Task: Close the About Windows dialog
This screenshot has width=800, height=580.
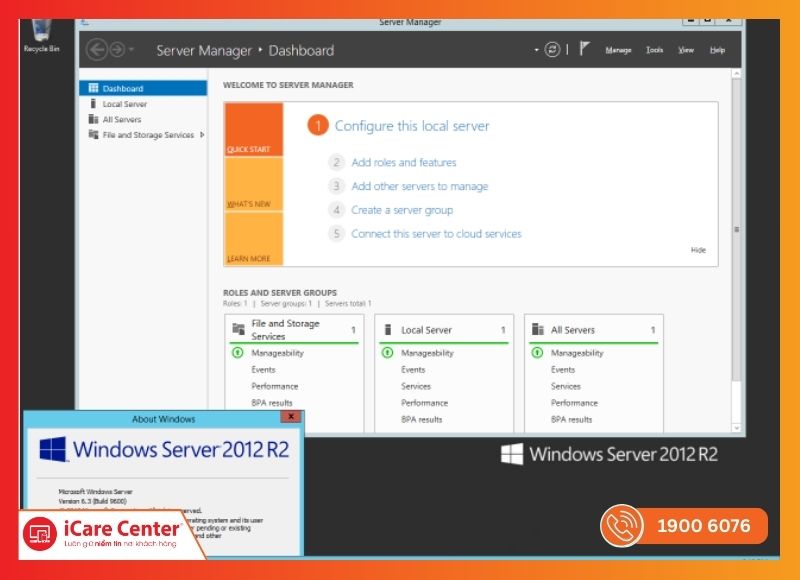Action: click(x=291, y=417)
